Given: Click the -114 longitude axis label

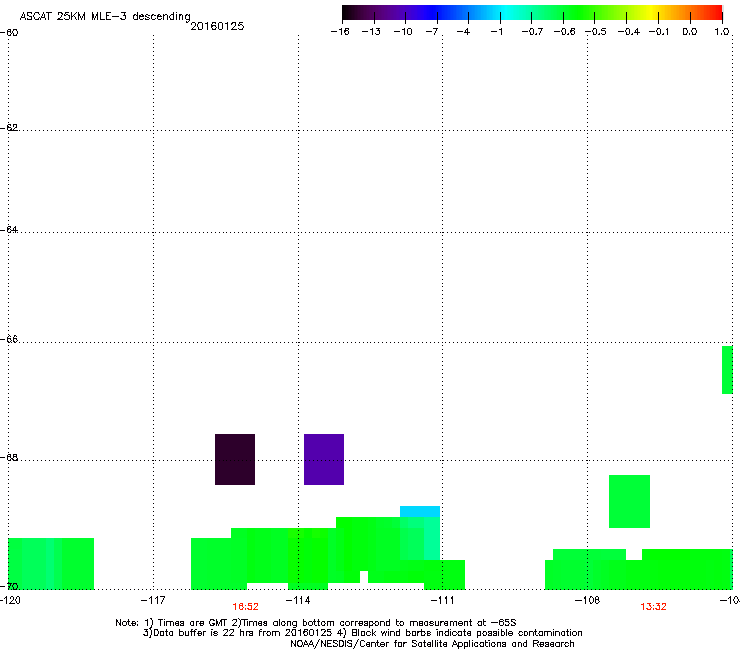Looking at the screenshot, I should (298, 600).
